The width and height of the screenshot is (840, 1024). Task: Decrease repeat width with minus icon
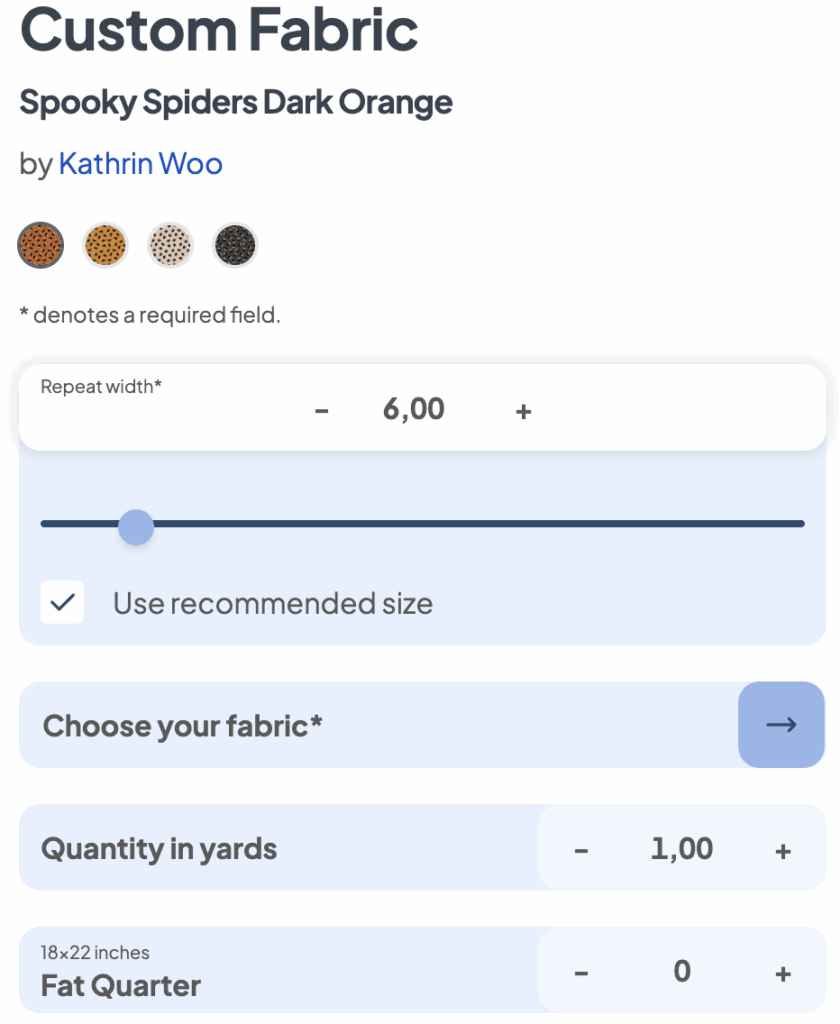click(x=322, y=411)
